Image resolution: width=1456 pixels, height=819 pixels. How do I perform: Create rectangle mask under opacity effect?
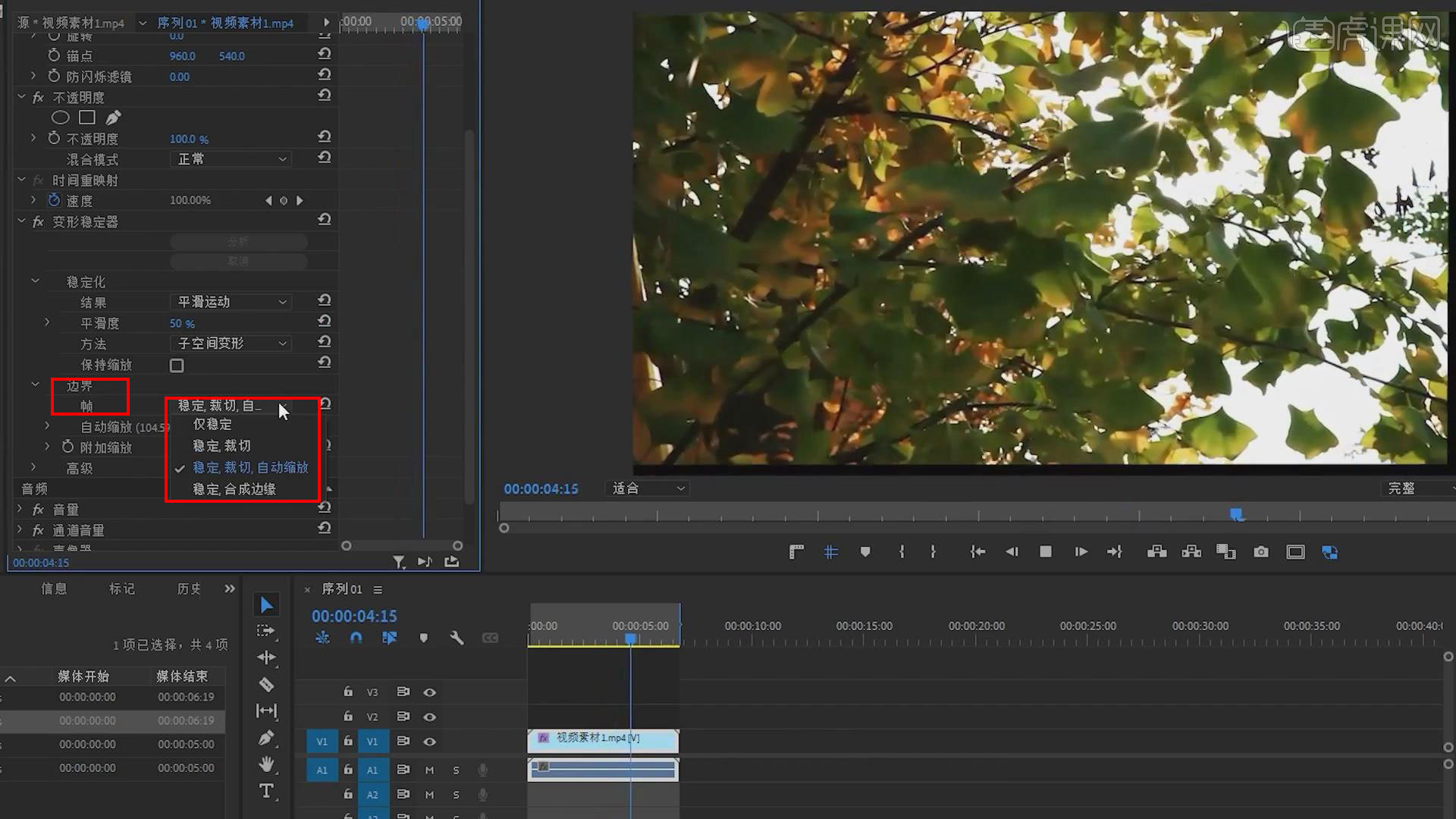(x=87, y=118)
